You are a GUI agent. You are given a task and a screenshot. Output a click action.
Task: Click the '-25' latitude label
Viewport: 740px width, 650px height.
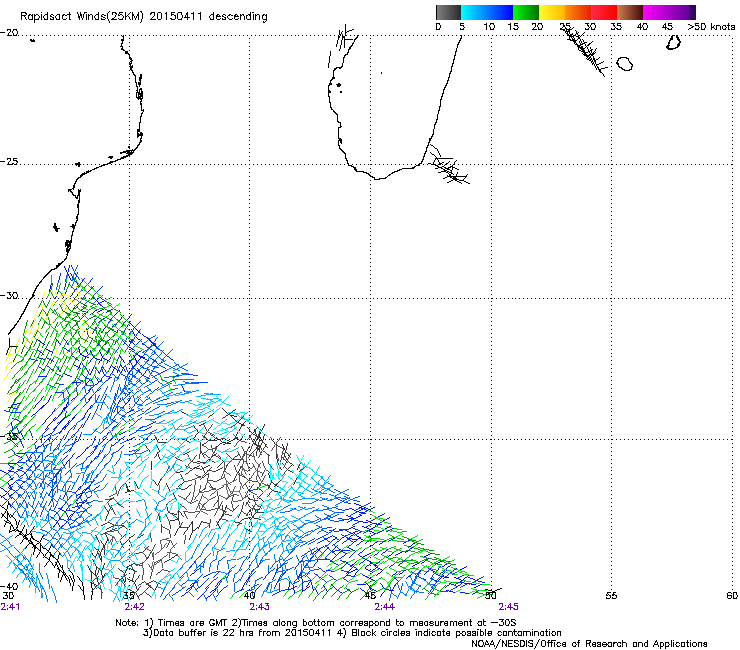[9, 162]
